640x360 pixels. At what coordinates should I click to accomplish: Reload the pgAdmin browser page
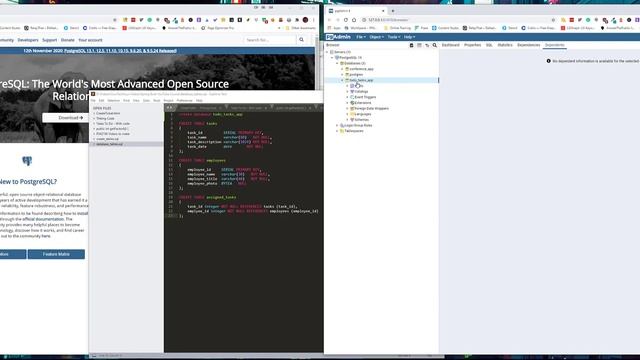point(346,20)
